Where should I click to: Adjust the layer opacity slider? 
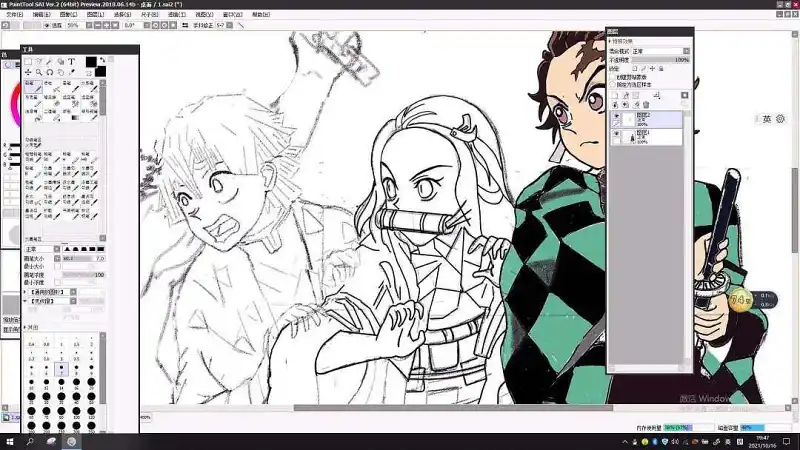tap(661, 60)
